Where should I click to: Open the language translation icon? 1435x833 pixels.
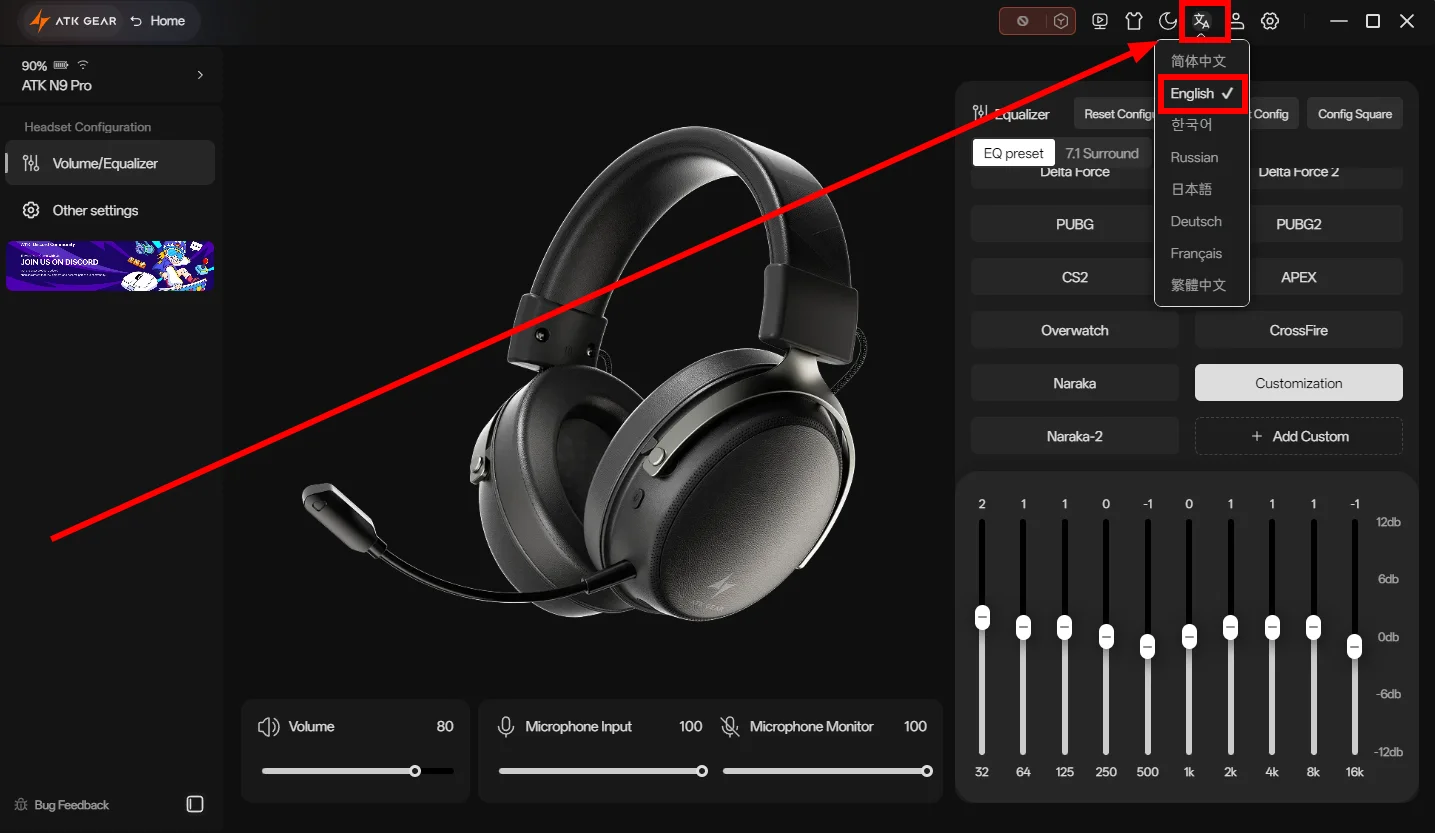point(1202,21)
